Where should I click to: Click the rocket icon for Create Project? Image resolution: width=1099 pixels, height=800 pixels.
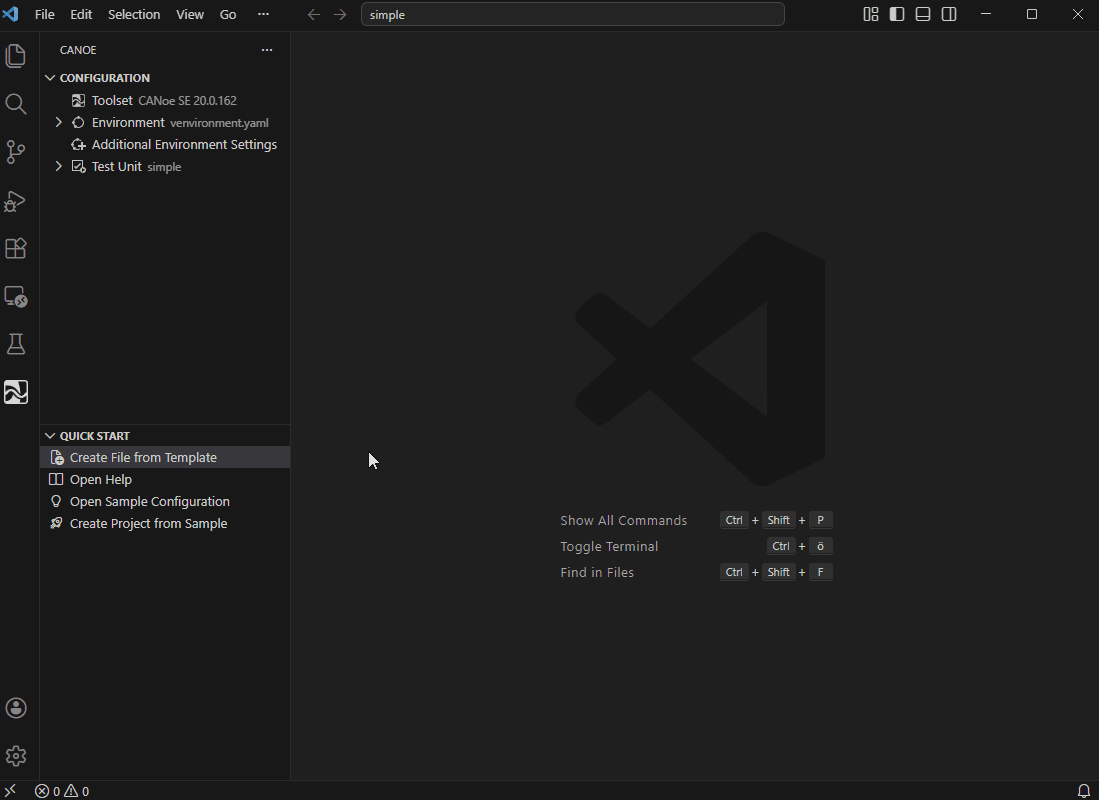[56, 524]
